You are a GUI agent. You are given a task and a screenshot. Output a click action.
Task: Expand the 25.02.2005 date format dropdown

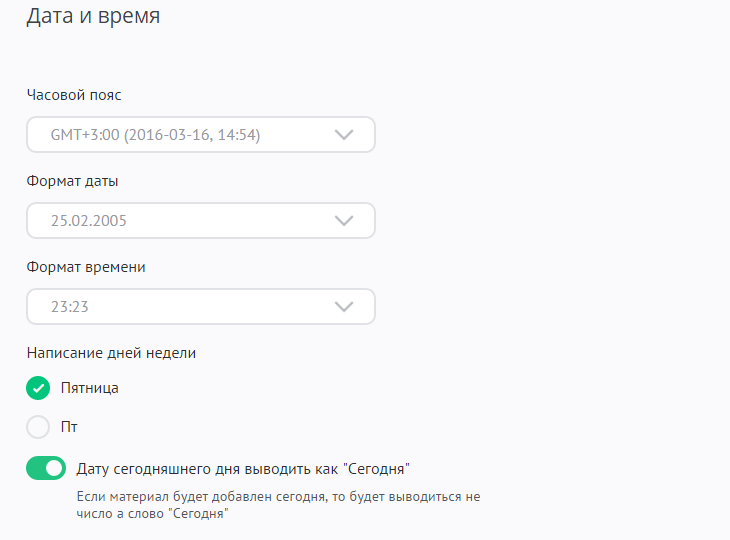pyautogui.click(x=200, y=220)
